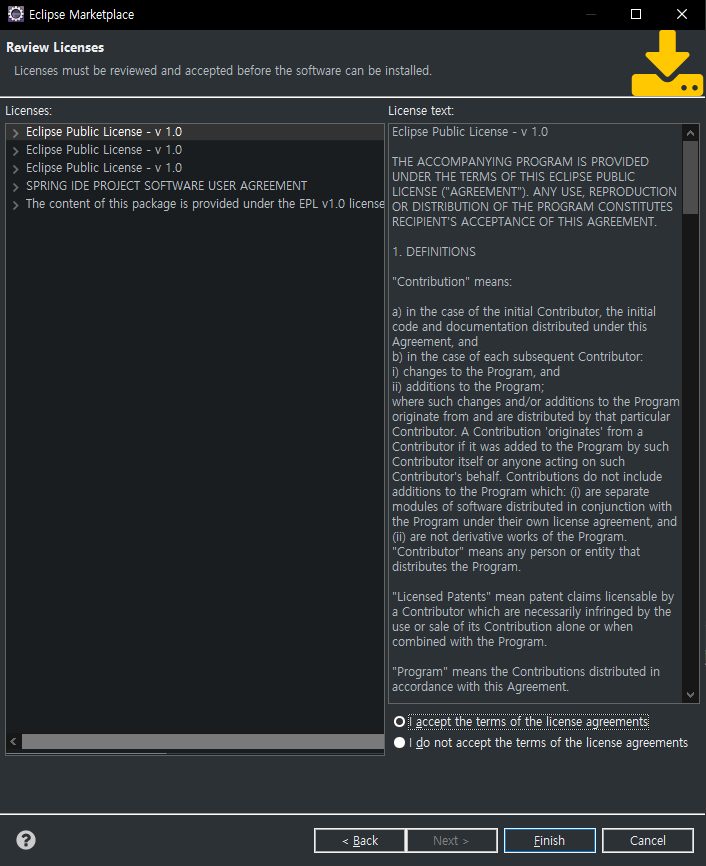Select "I do not accept" radio button

click(x=399, y=743)
